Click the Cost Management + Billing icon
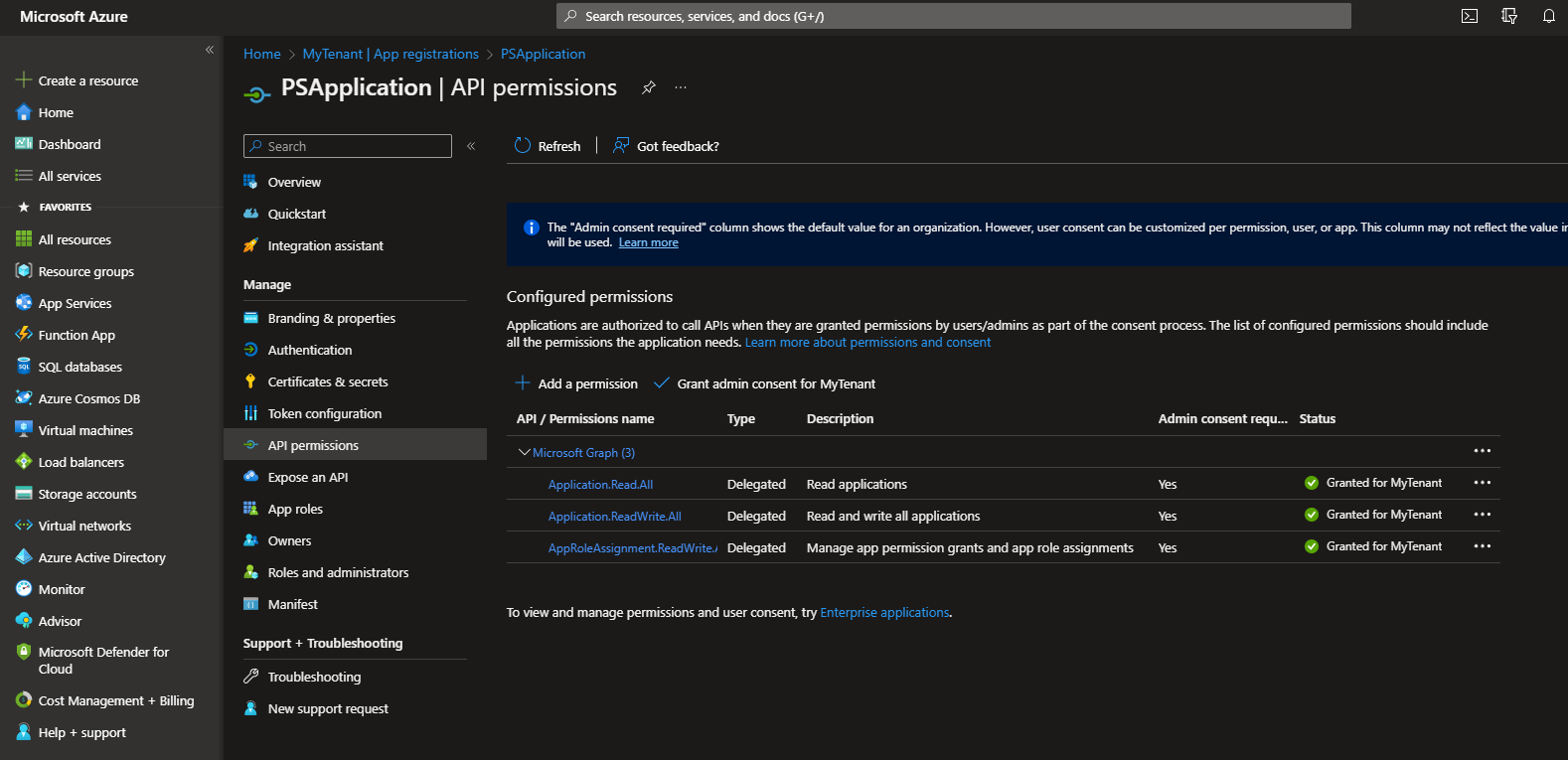The height and width of the screenshot is (760, 1568). tap(24, 700)
